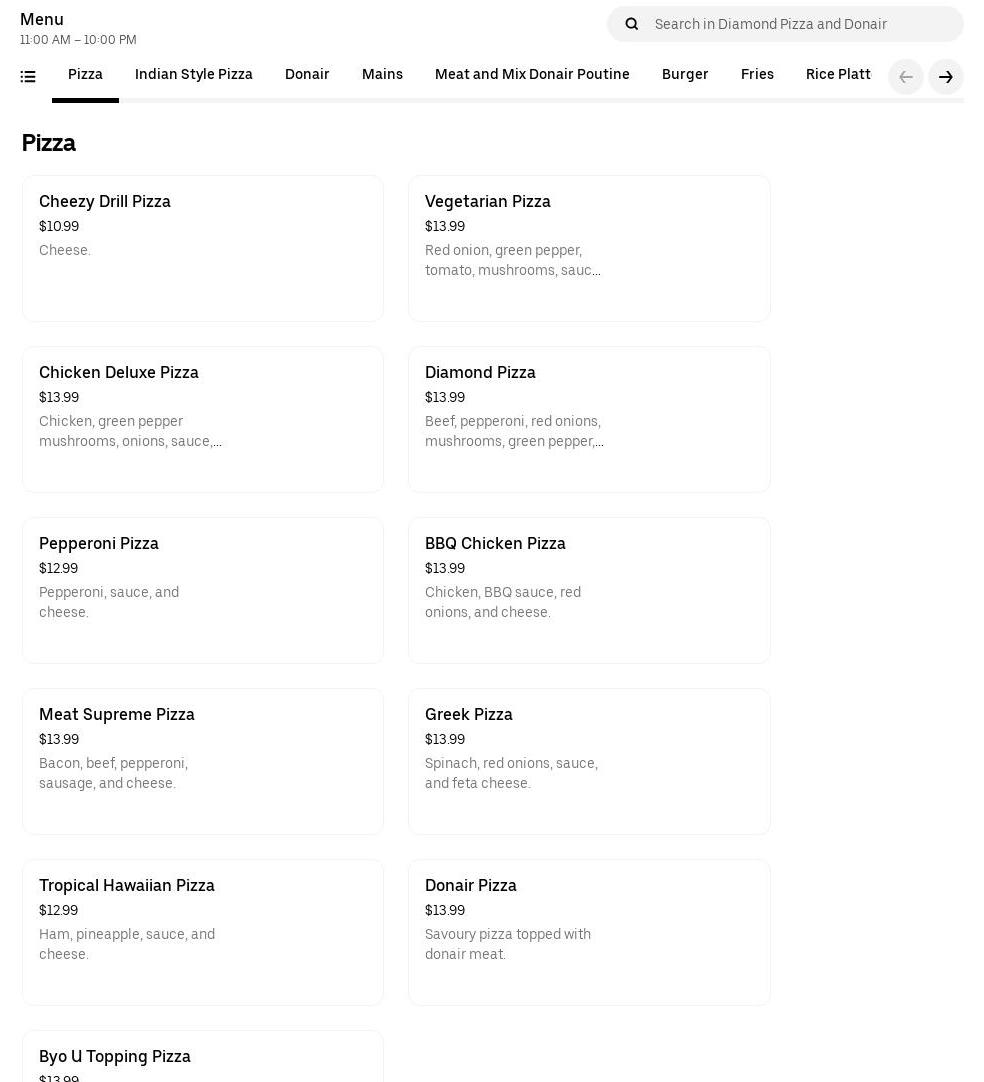Choose the Tropical Hawaiian Pizza item

pyautogui.click(x=203, y=932)
